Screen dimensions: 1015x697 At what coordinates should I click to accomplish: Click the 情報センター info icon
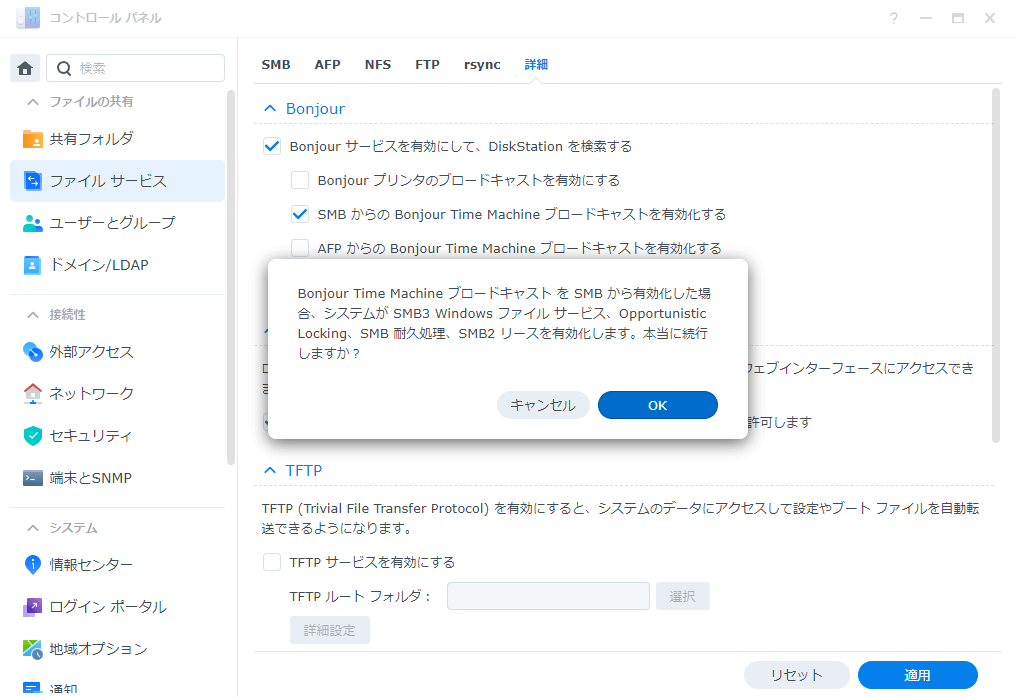(33, 565)
